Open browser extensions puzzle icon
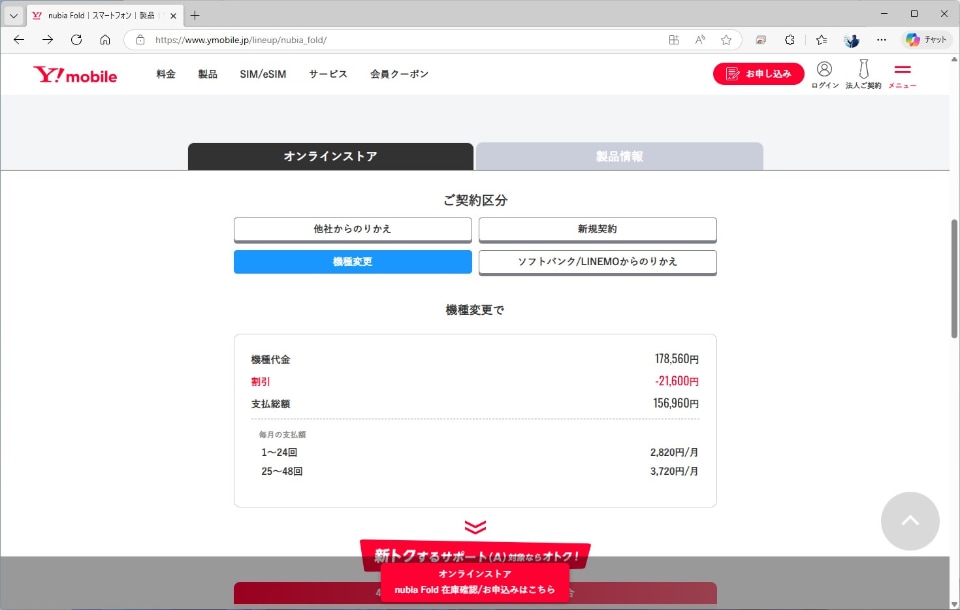Screen dimensions: 960x610 790,40
